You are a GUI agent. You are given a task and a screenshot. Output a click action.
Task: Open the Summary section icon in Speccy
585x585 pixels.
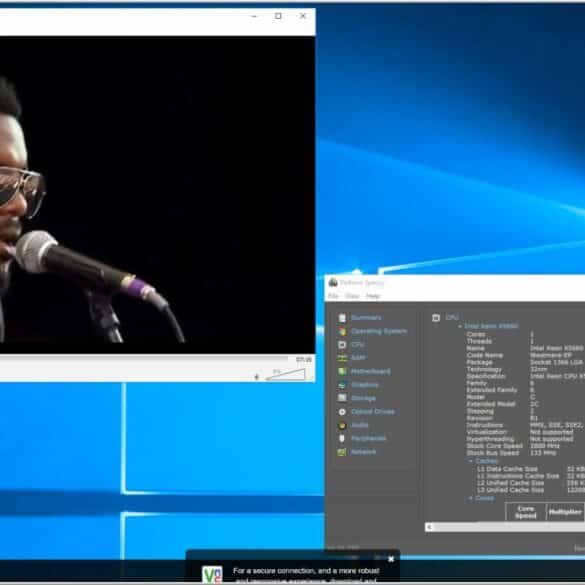(342, 318)
